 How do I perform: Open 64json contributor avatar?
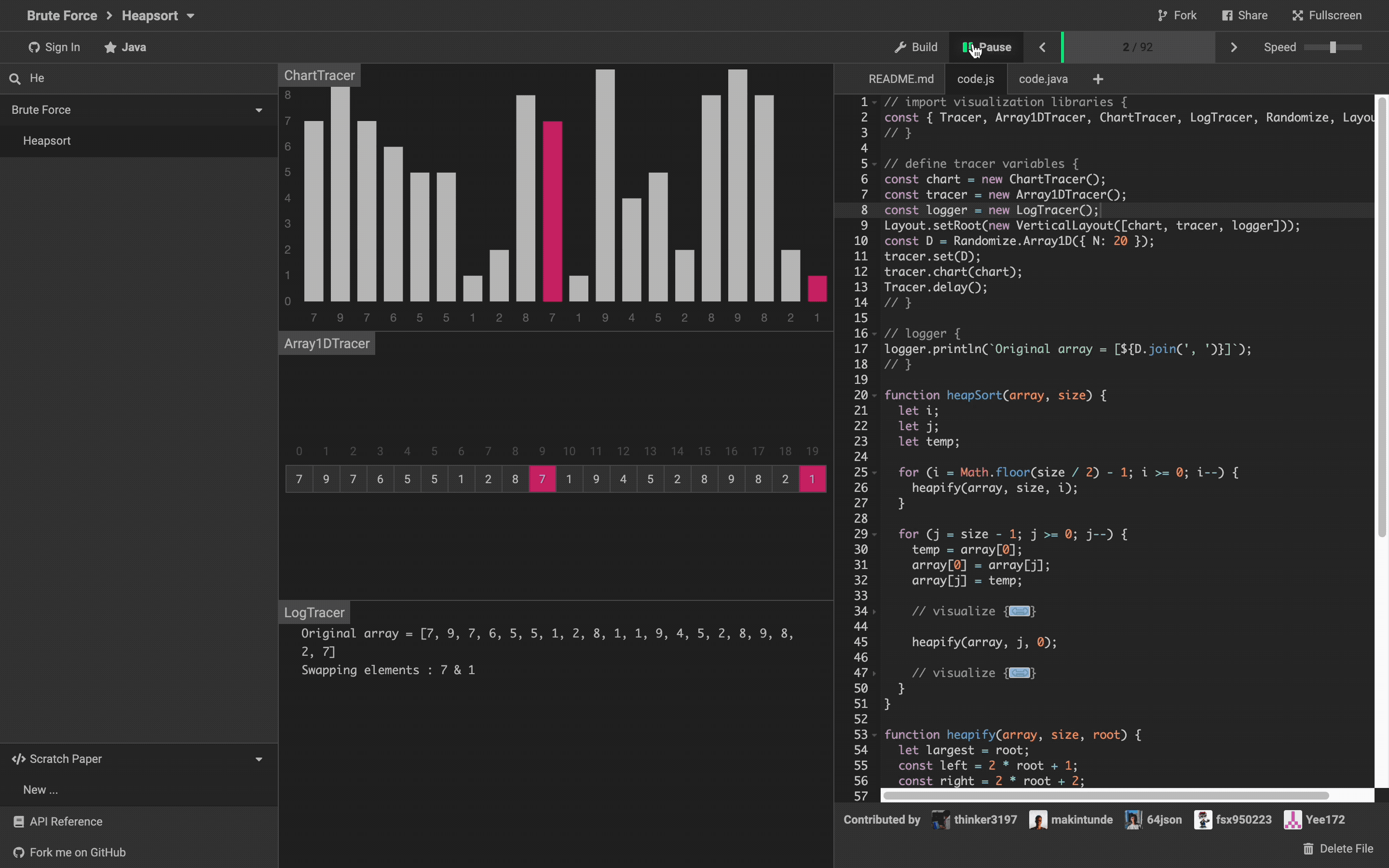pos(1133,820)
